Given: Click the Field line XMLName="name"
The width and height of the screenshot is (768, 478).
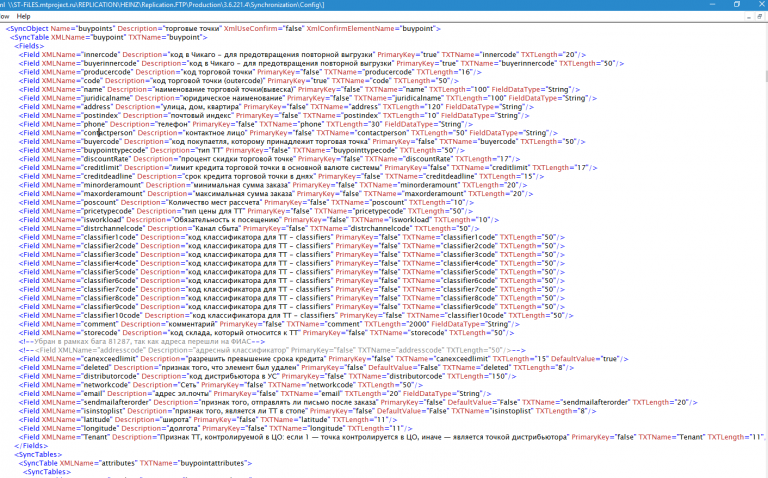Looking at the screenshot, I should point(299,89).
